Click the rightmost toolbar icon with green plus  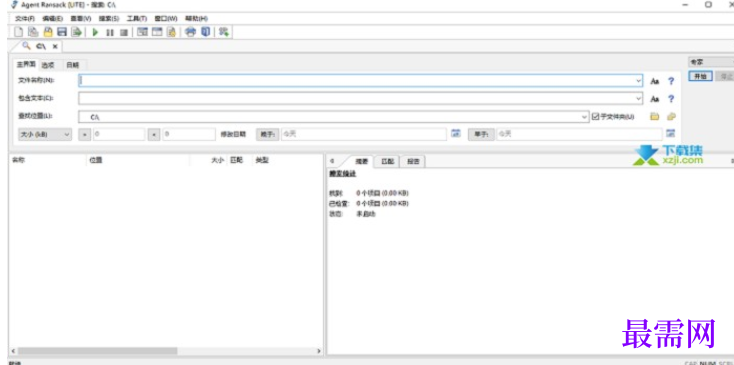tap(224, 32)
